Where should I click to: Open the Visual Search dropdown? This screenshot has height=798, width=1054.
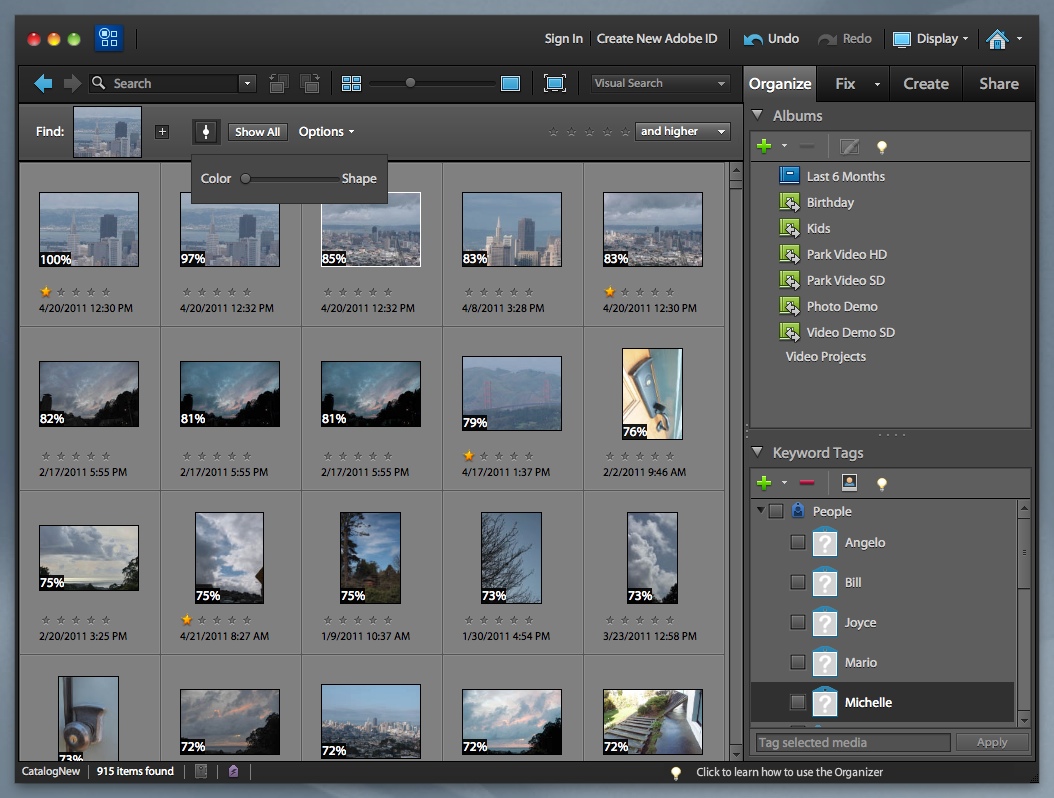[x=660, y=84]
